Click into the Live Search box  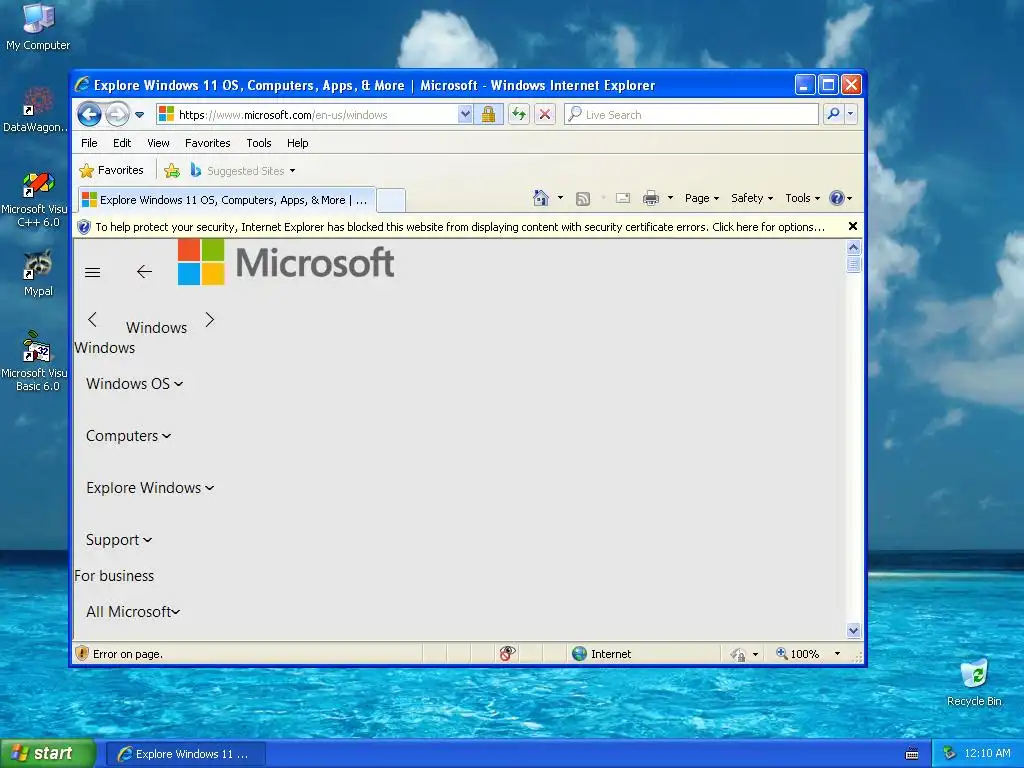(691, 115)
